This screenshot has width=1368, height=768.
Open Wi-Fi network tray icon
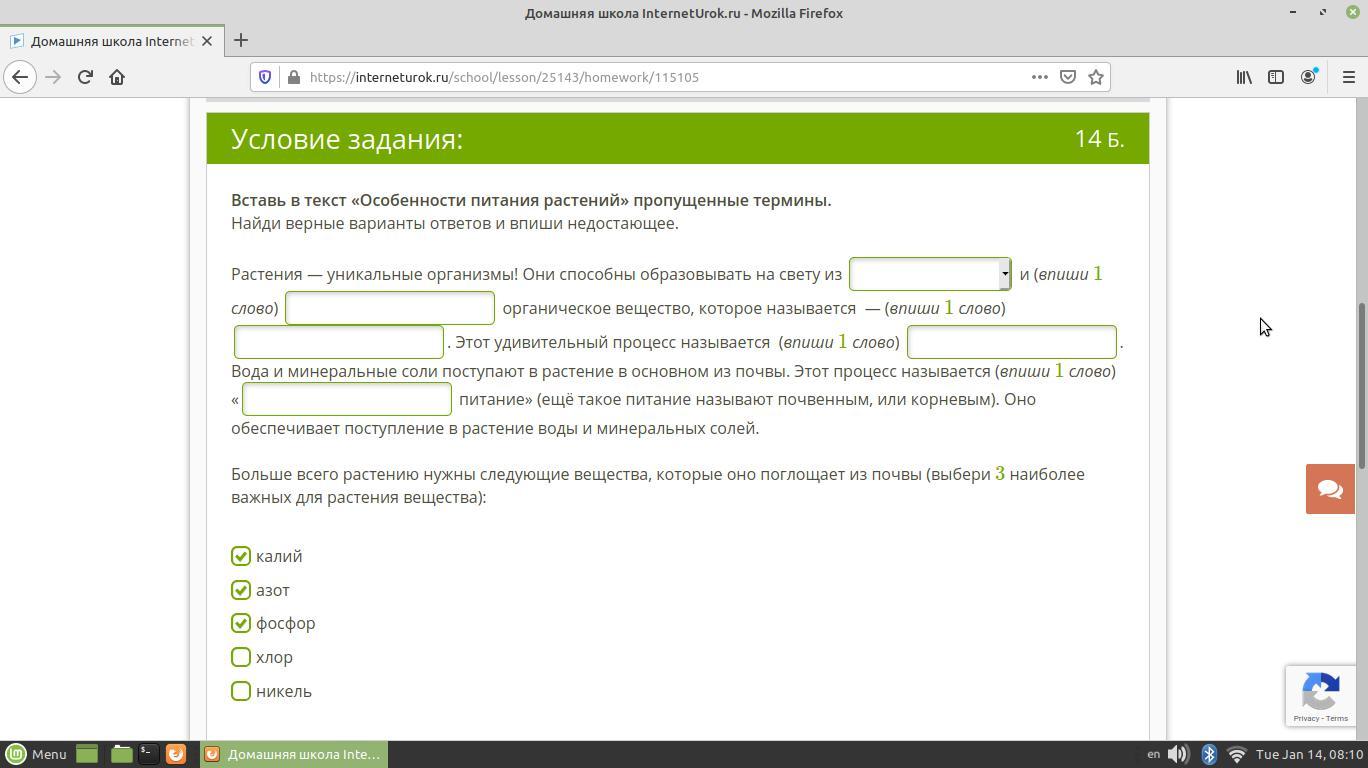pyautogui.click(x=1237, y=754)
